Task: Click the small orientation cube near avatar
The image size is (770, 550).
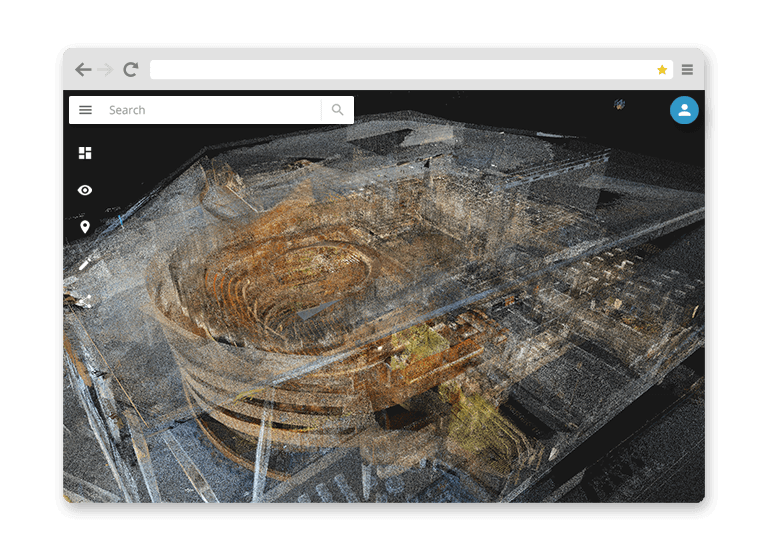Action: pyautogui.click(x=620, y=103)
